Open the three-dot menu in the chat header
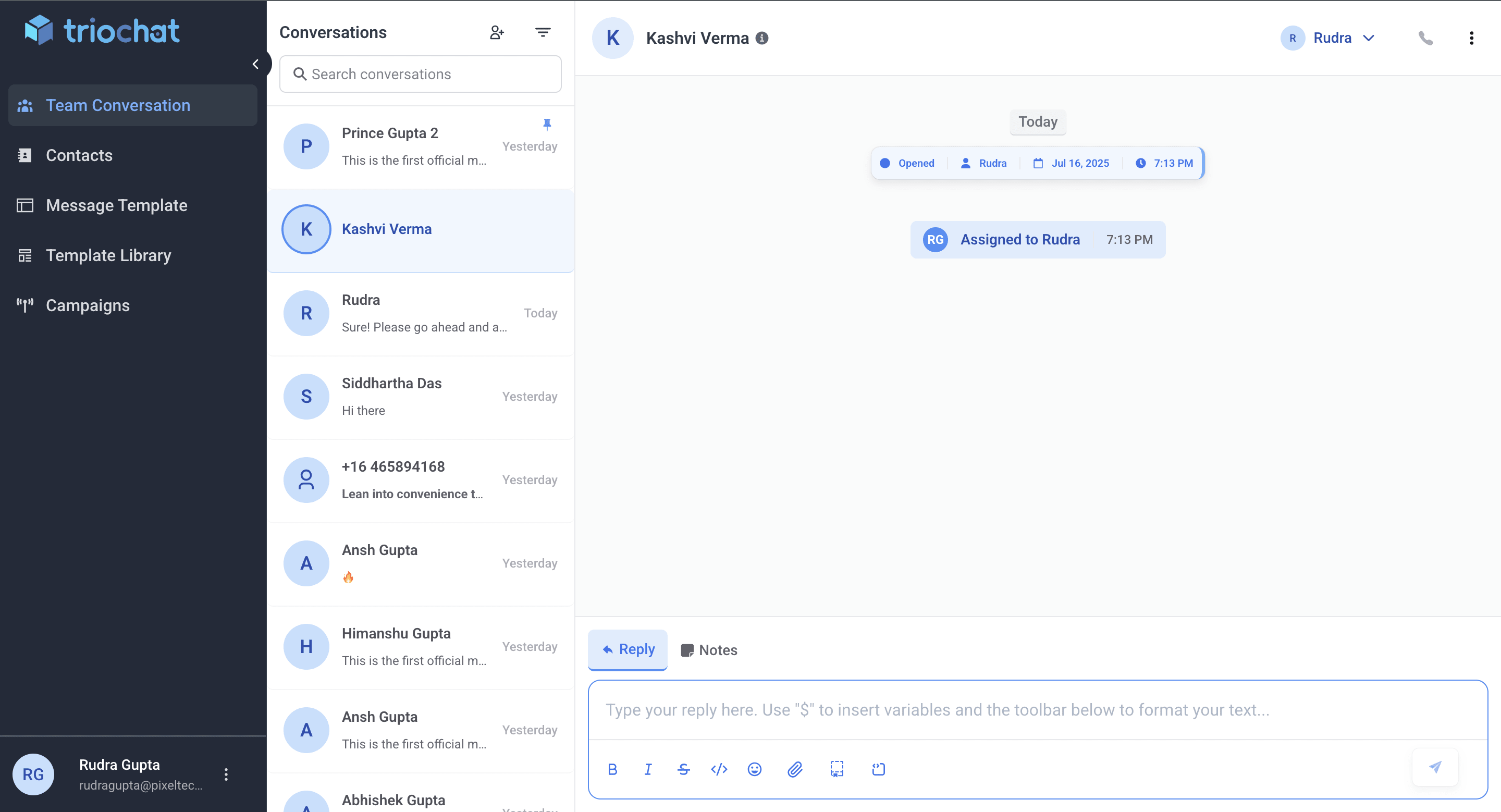 1471,39
